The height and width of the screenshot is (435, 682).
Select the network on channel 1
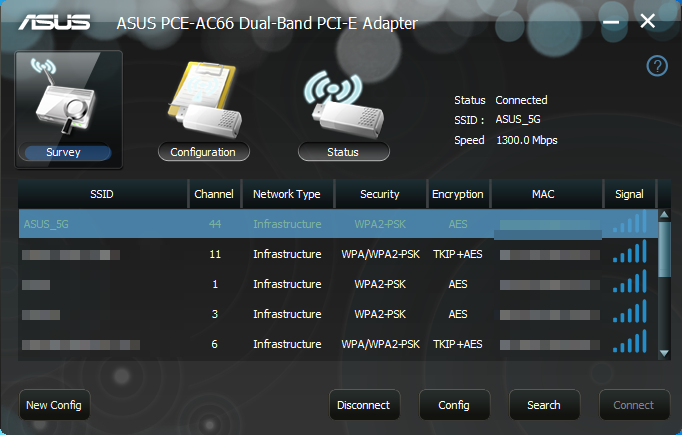338,284
